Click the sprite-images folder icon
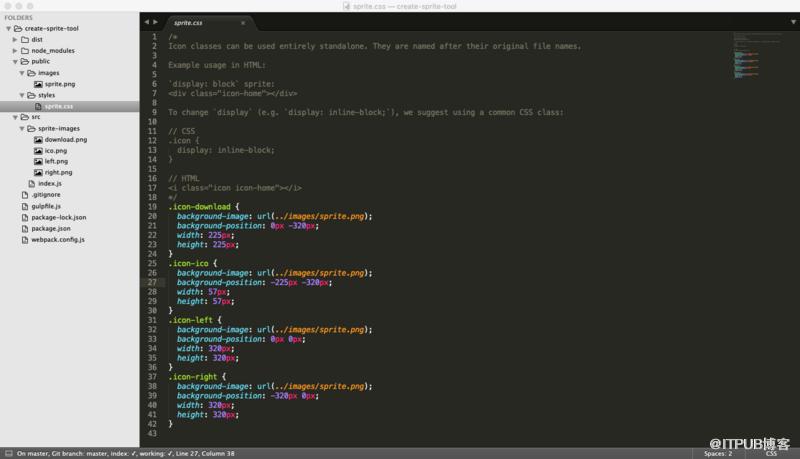This screenshot has width=800, height=459. (x=31, y=129)
